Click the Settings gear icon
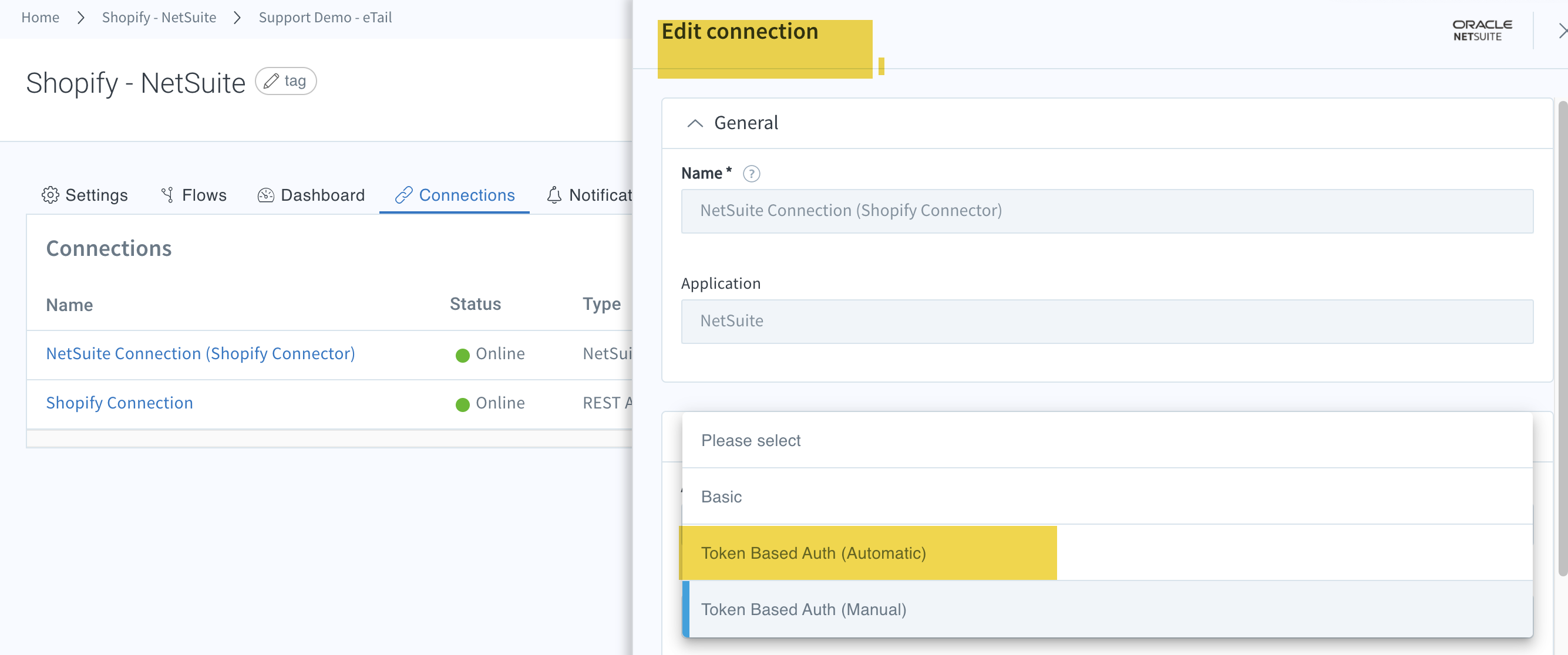The image size is (1568, 655). [x=50, y=195]
